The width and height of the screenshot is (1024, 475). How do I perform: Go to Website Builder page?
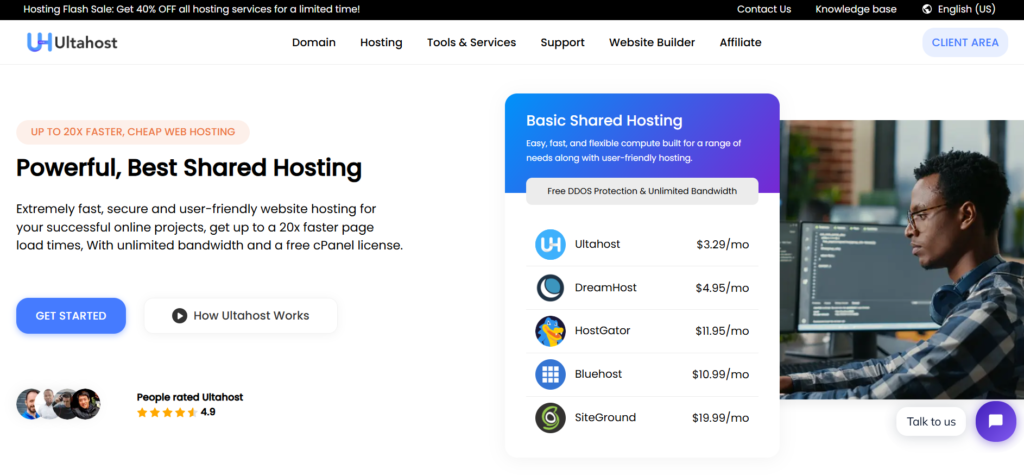tap(652, 43)
